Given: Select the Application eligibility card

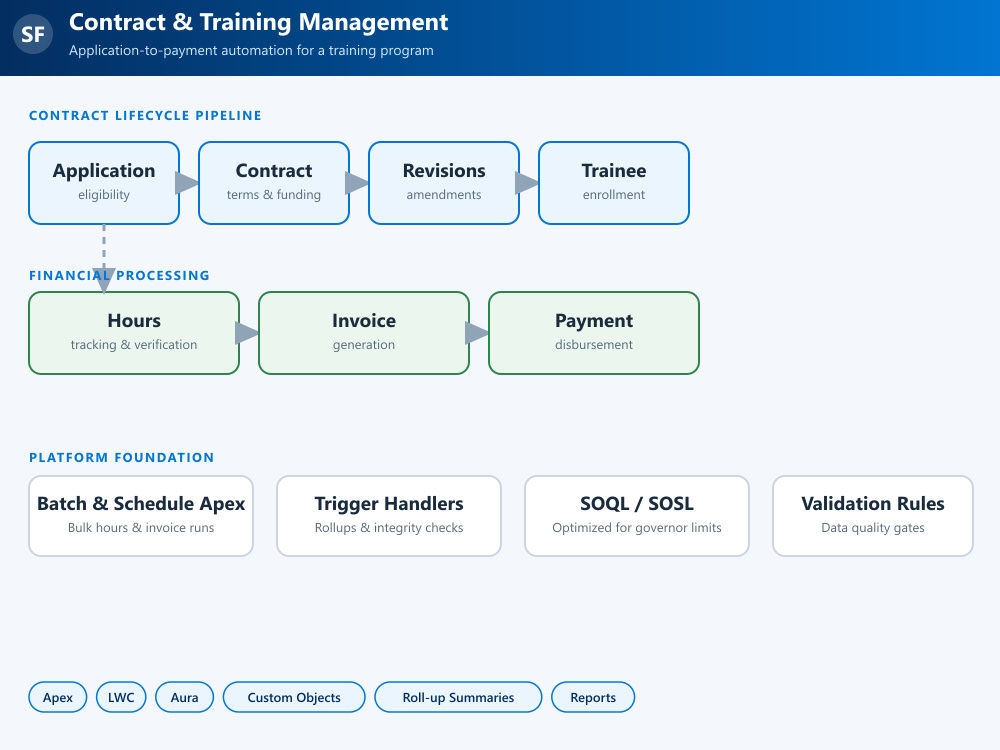Looking at the screenshot, I should (104, 183).
